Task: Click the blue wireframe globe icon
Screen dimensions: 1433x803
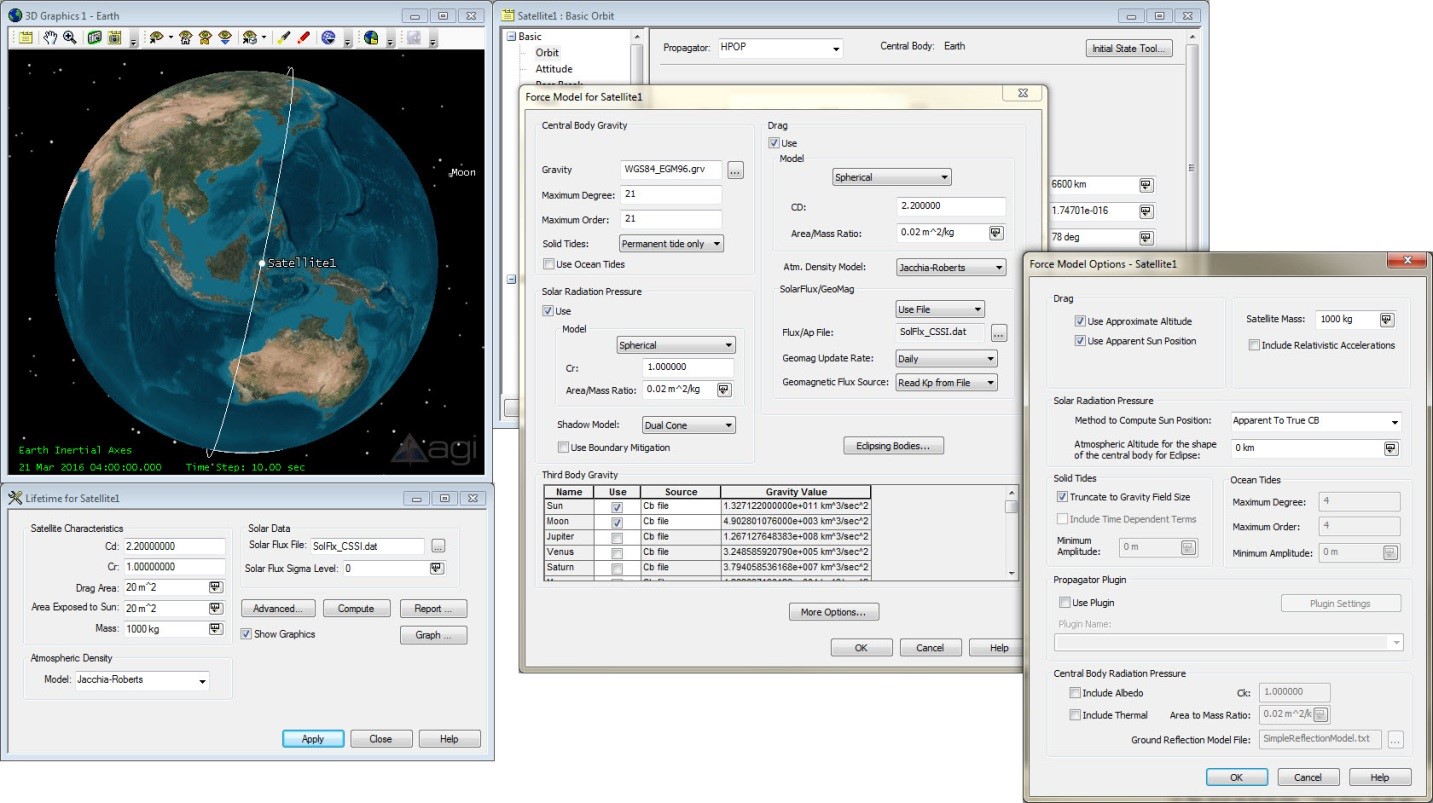Action: (x=328, y=38)
